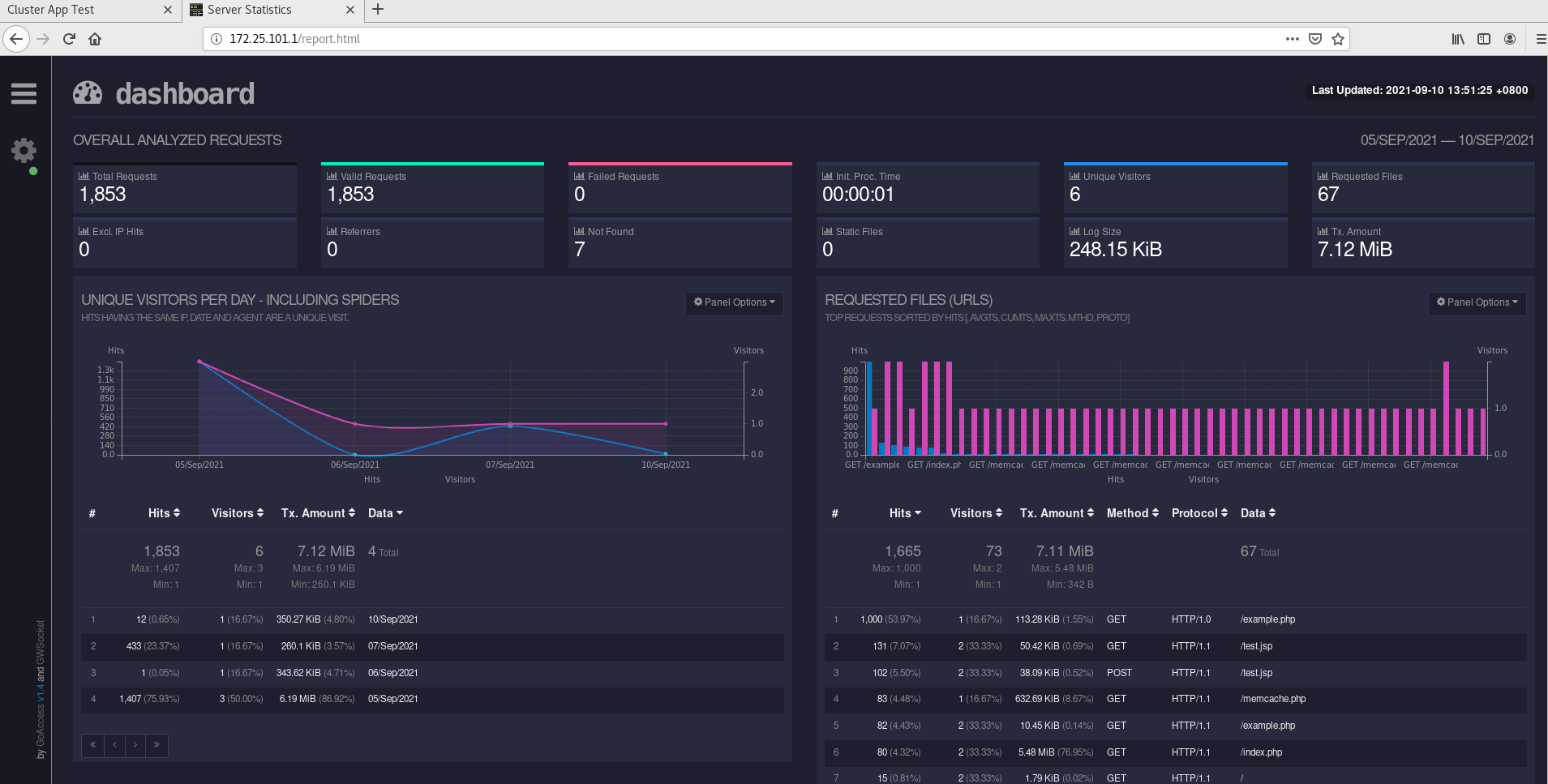1548x784 pixels.
Task: Close the Cluster App Test tab
Action: 167,10
